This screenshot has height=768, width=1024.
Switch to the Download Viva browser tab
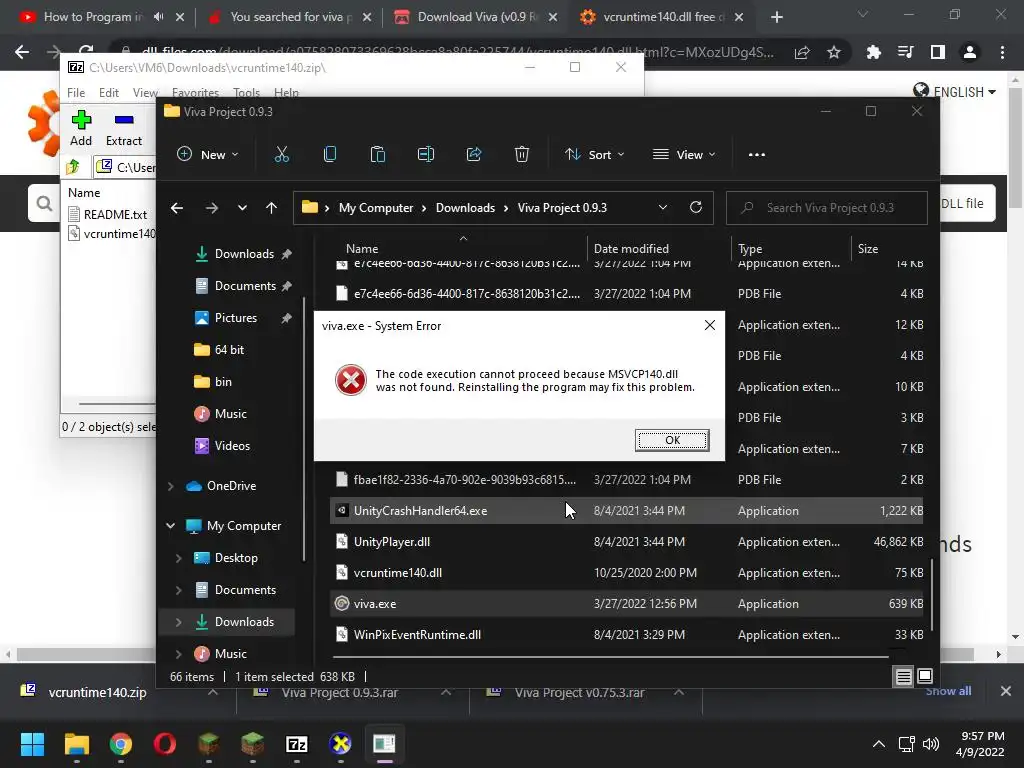(x=478, y=17)
